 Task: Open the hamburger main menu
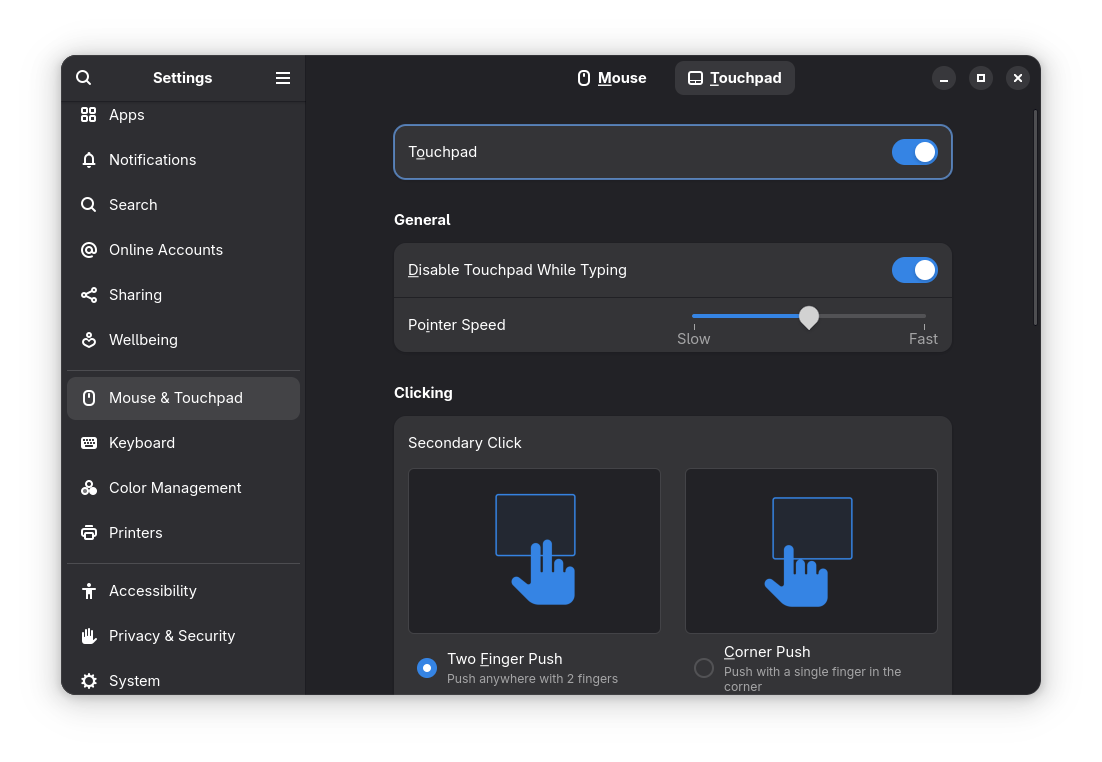[x=283, y=78]
